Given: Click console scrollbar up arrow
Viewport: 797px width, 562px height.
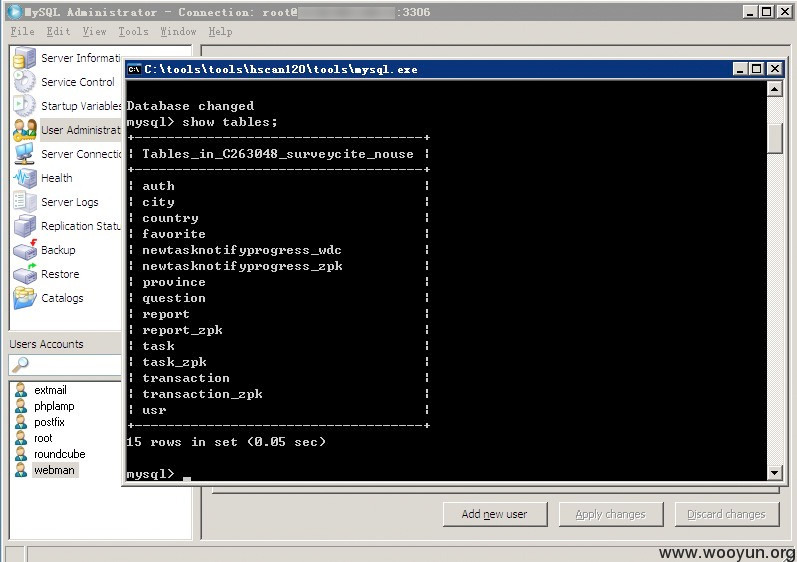Looking at the screenshot, I should pos(774,89).
